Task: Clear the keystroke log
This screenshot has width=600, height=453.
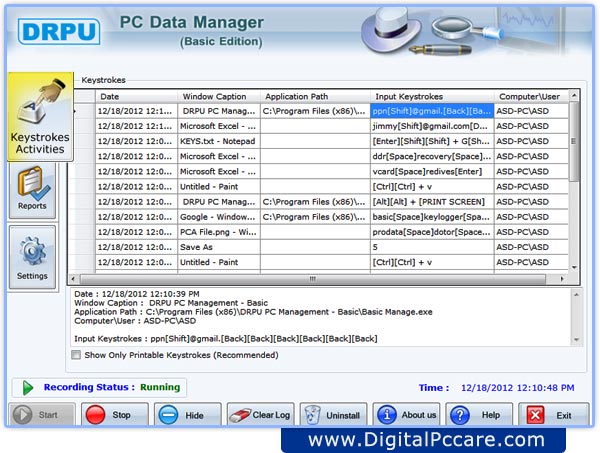Action: pyautogui.click(x=261, y=415)
